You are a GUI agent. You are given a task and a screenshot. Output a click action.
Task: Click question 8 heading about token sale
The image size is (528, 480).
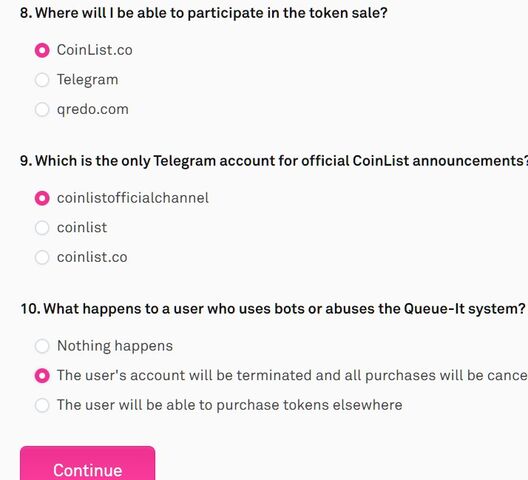pos(204,13)
